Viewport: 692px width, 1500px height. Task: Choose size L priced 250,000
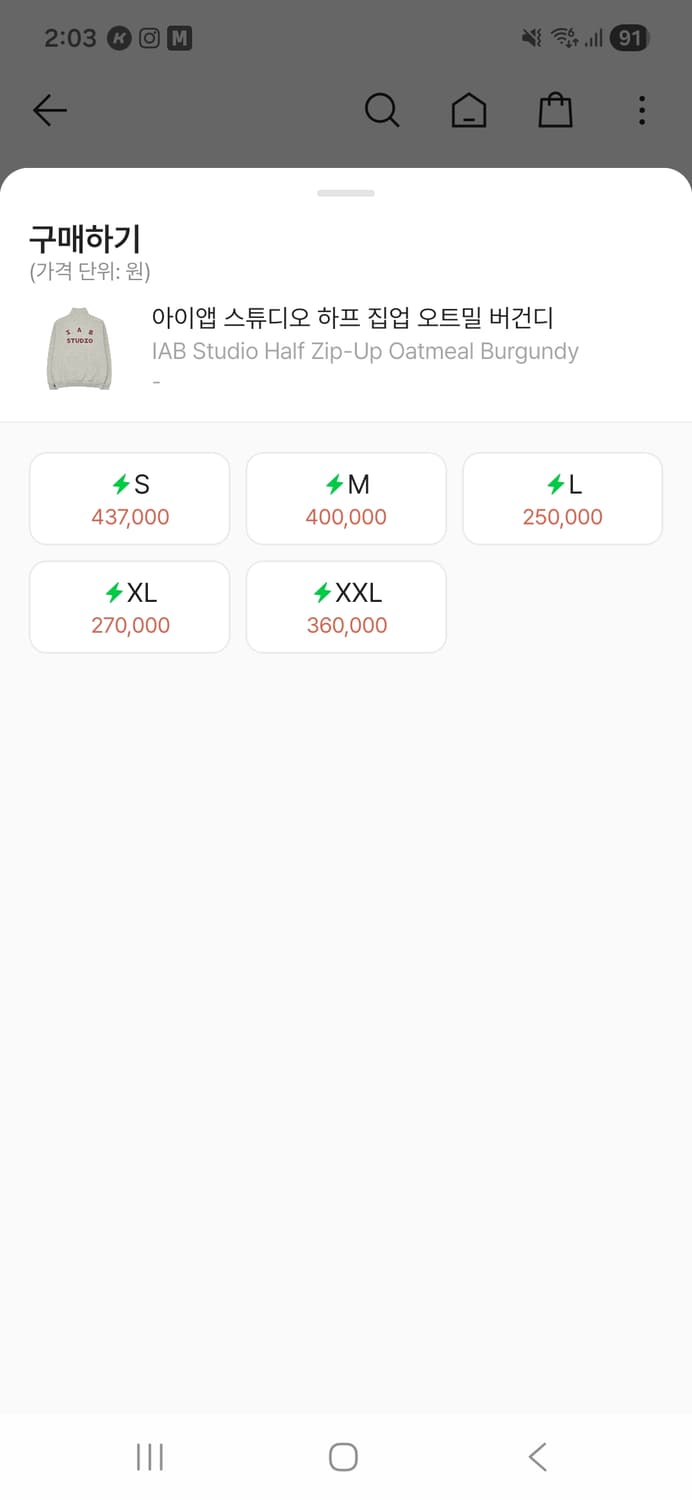tap(562, 499)
